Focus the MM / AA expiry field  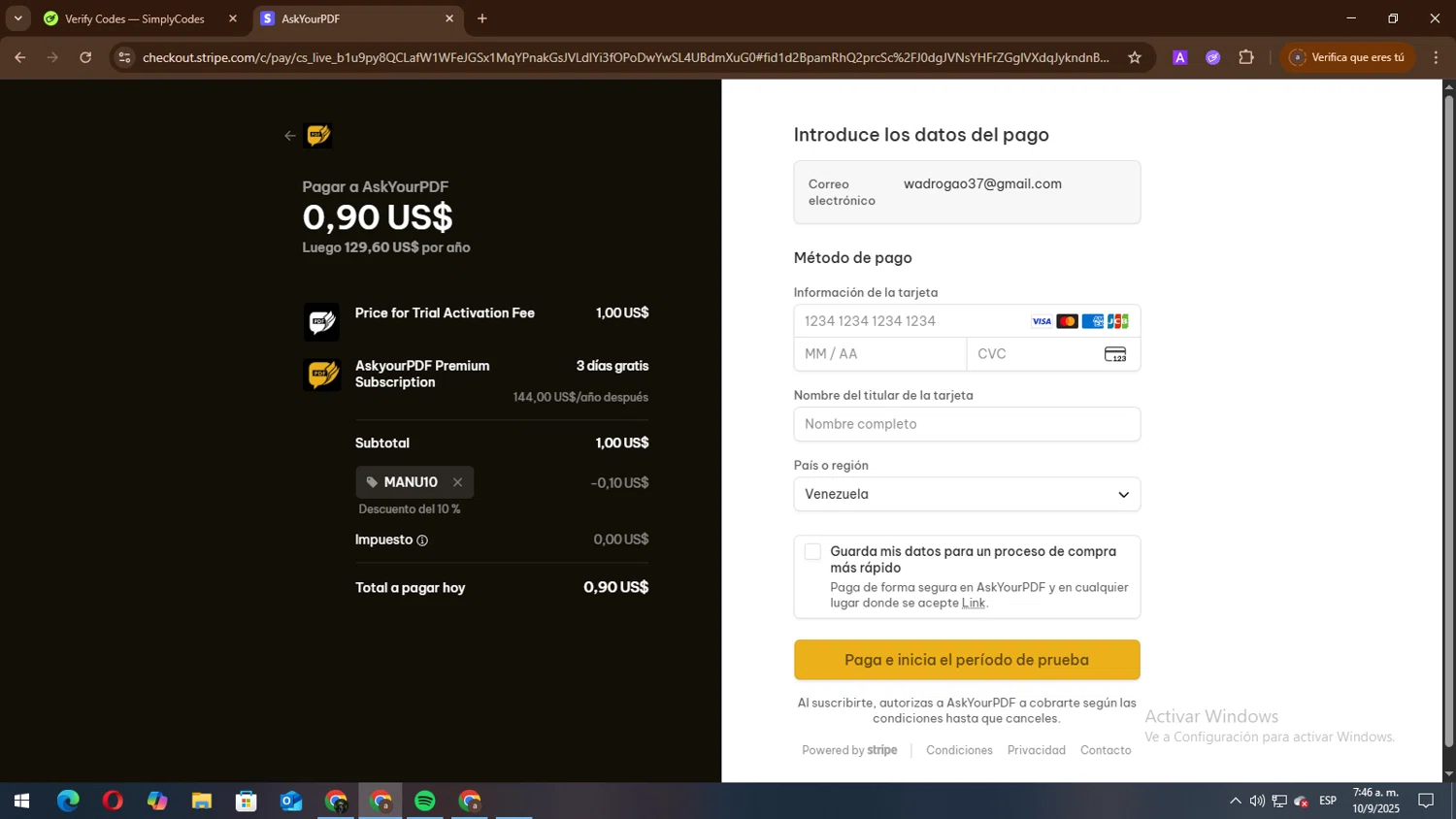880,354
